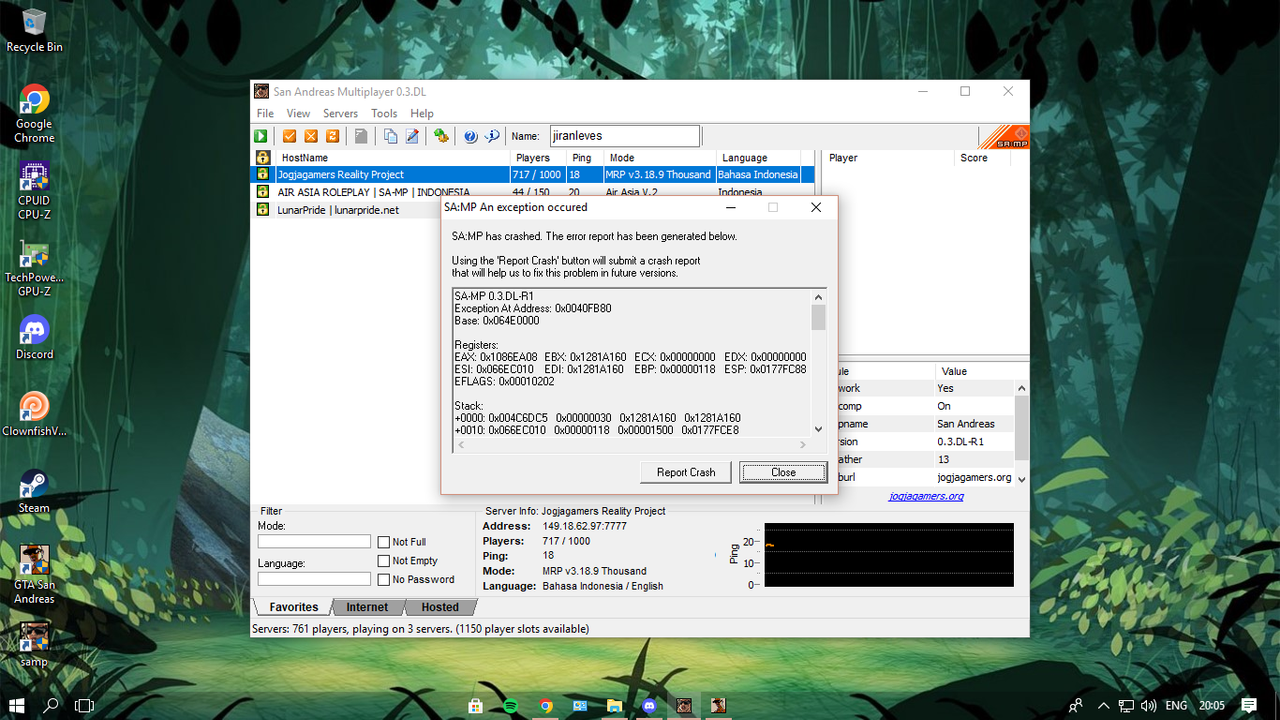
Task: Sort servers by Mode column header
Action: 659,157
